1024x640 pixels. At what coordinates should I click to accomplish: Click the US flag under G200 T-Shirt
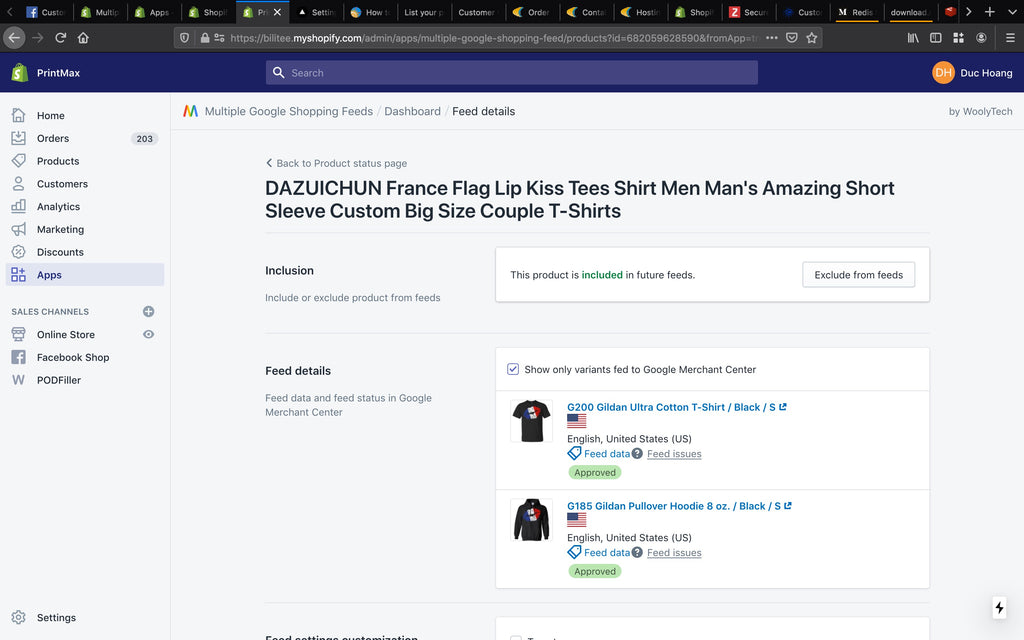577,421
